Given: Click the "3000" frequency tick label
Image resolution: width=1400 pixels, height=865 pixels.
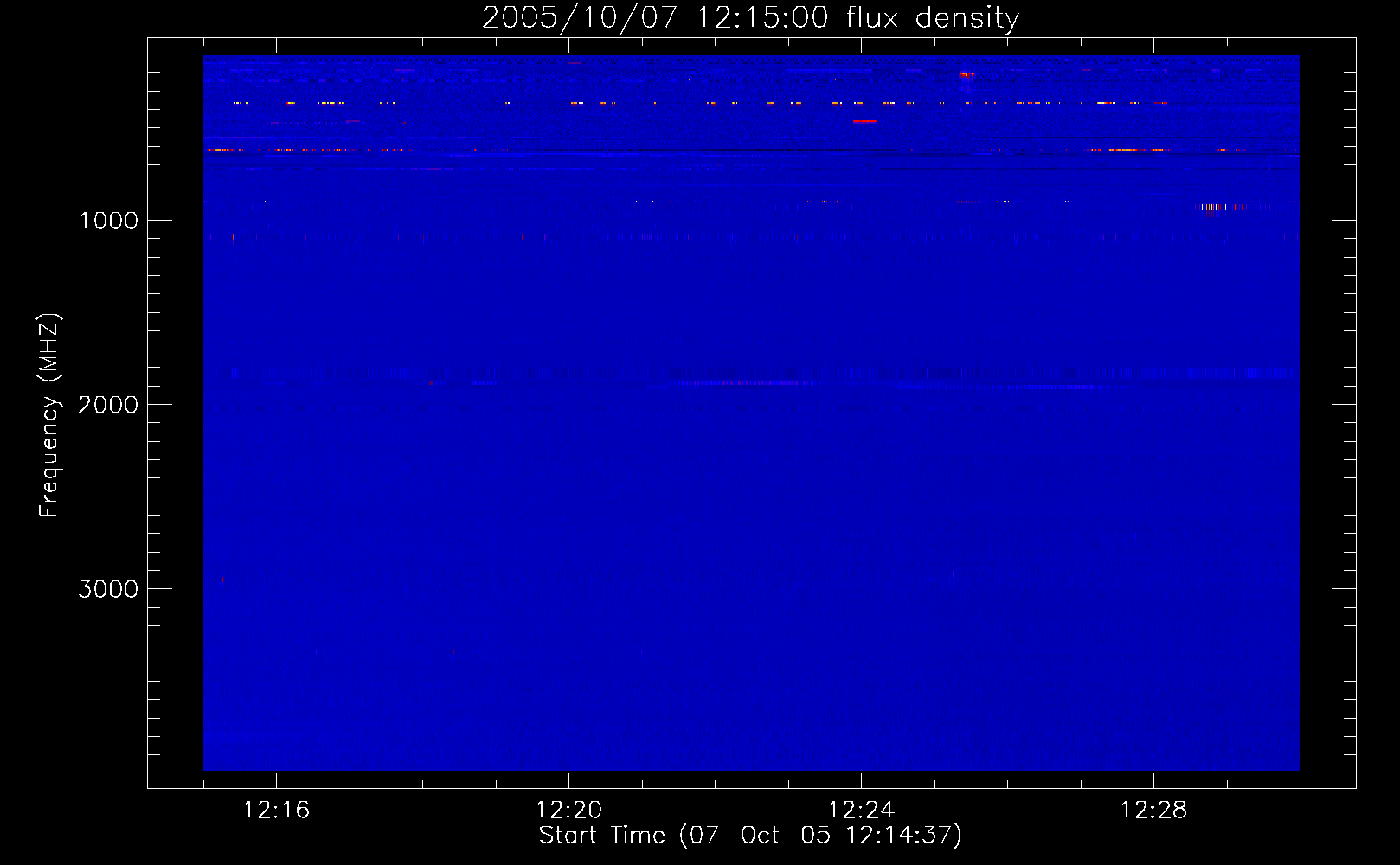Looking at the screenshot, I should [108, 589].
